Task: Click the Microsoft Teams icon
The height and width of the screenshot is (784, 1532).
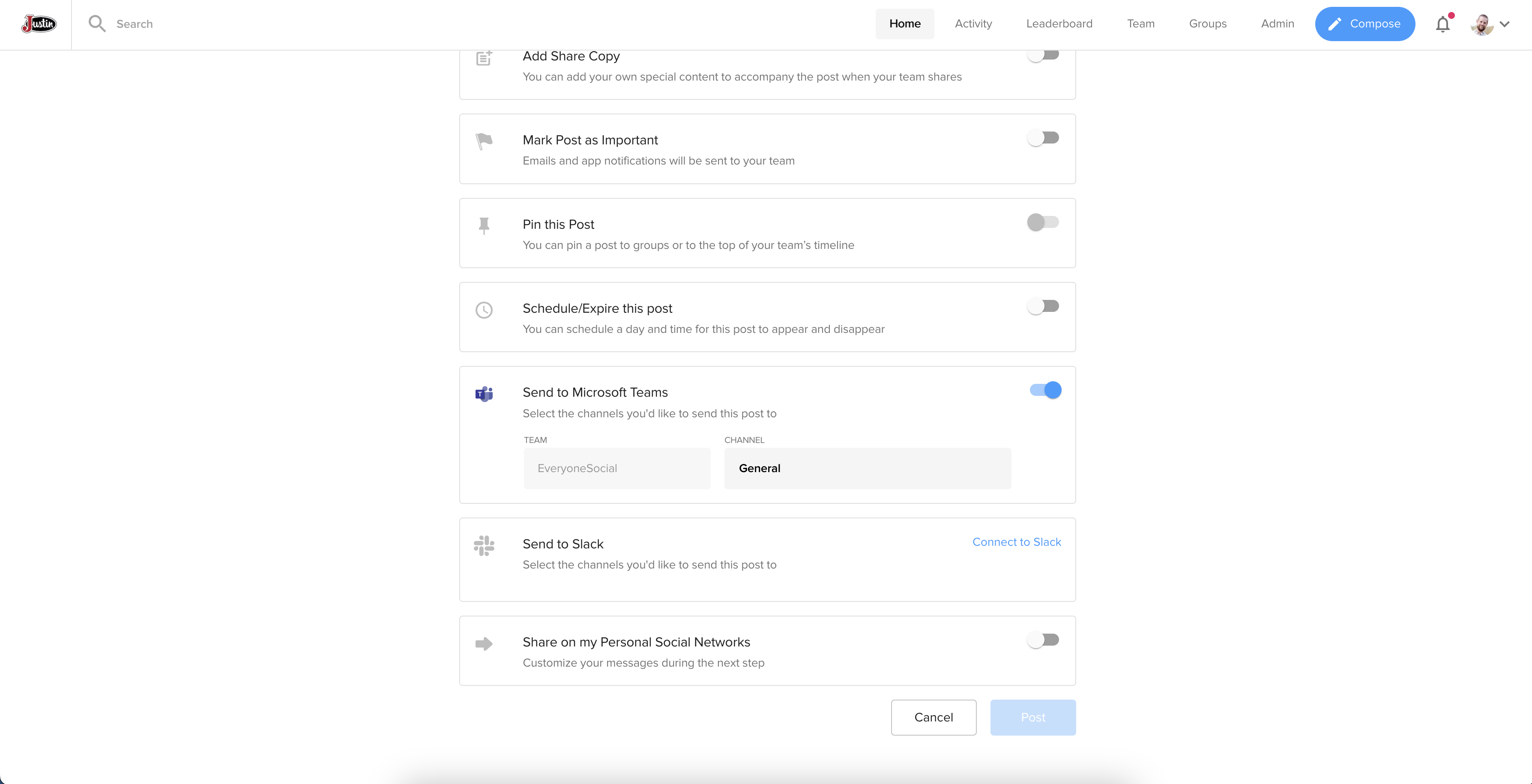Action: pyautogui.click(x=484, y=394)
